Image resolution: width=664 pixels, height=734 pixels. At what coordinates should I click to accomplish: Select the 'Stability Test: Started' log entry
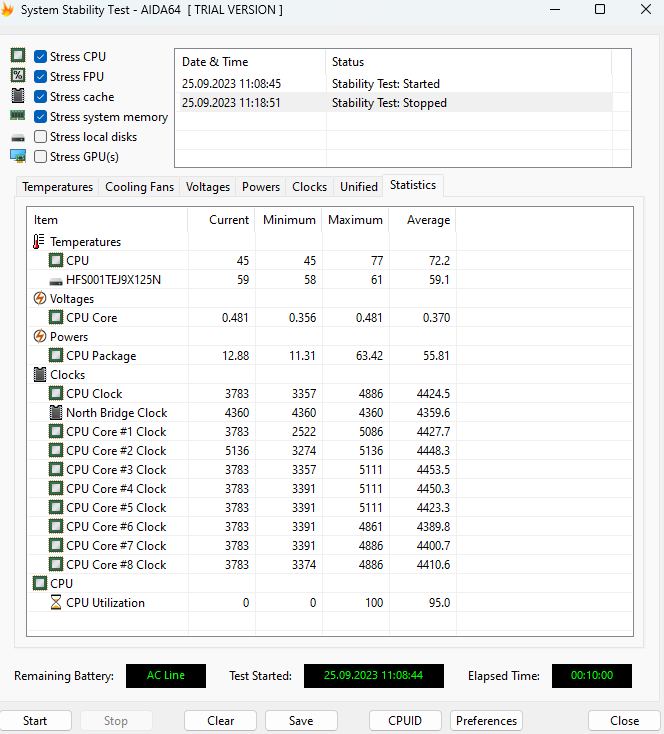click(394, 84)
